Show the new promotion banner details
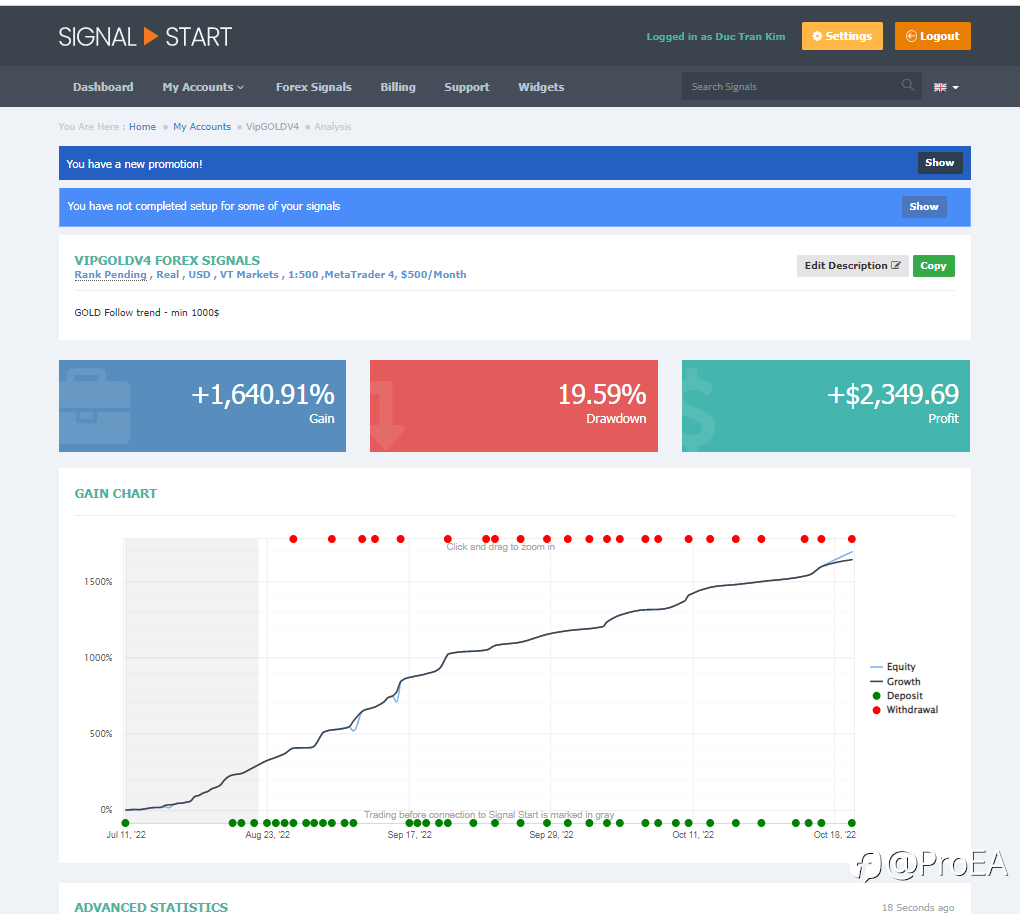The height and width of the screenshot is (914, 1020). 939,163
